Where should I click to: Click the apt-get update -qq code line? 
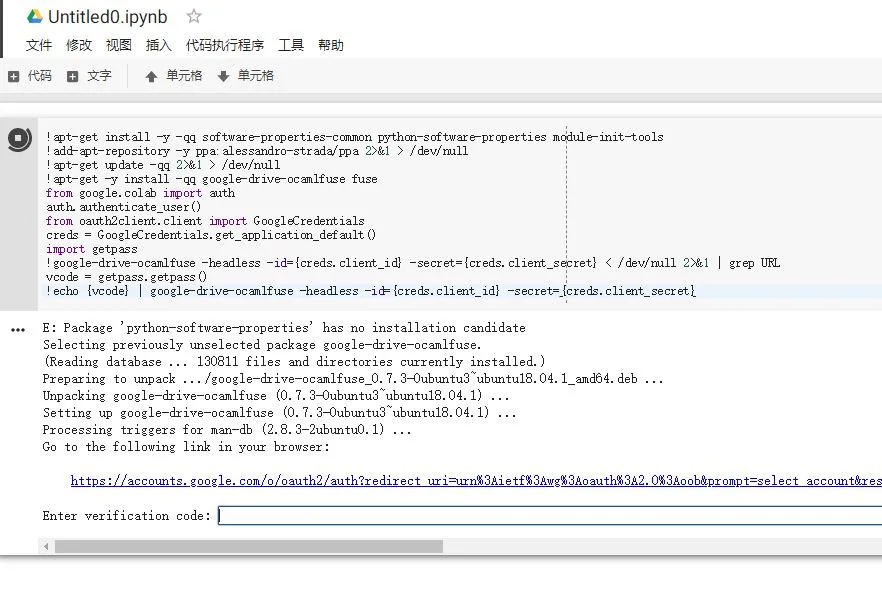pyautogui.click(x=163, y=165)
